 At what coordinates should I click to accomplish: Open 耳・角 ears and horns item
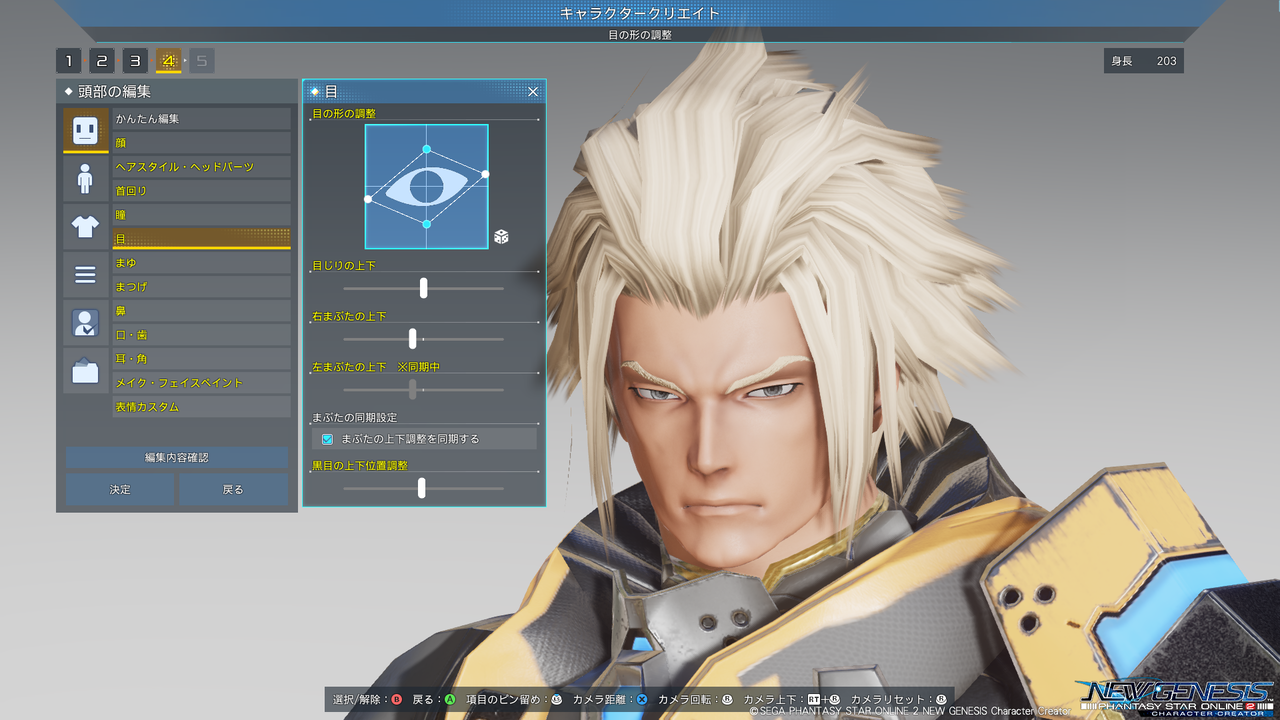coord(202,359)
